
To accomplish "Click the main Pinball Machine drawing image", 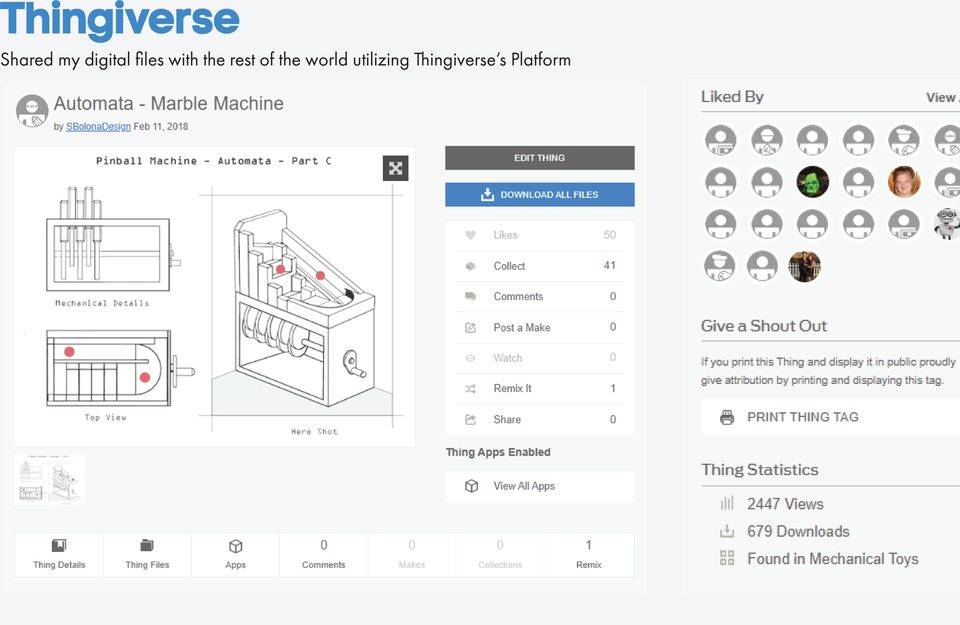I will tap(214, 297).
